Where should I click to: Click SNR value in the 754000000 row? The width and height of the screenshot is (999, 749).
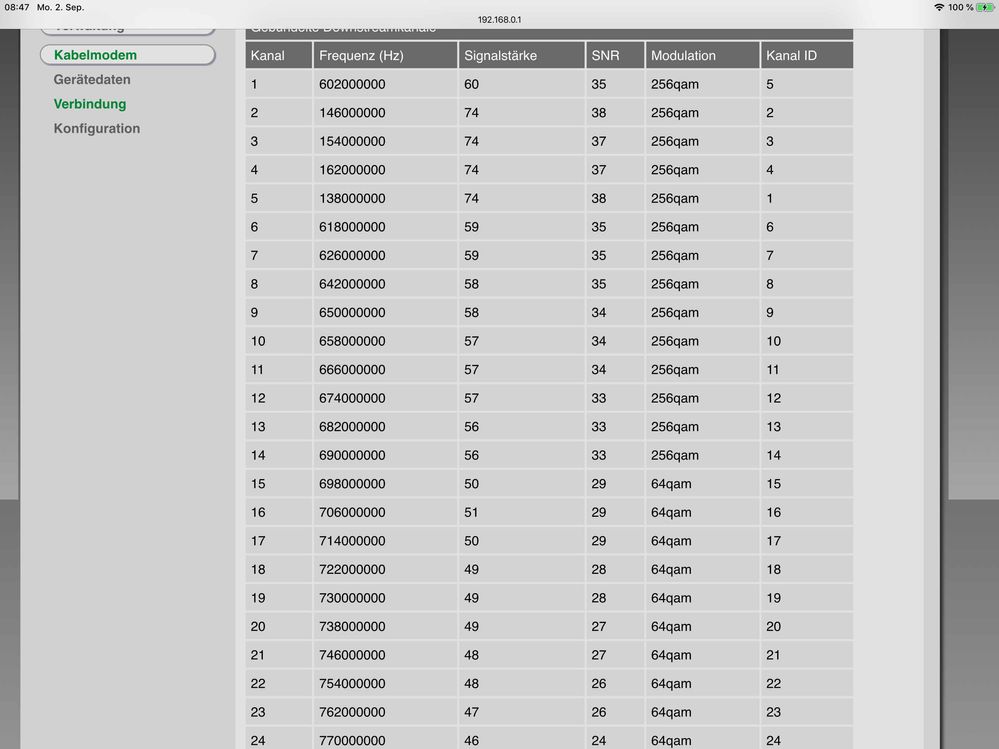pos(615,683)
